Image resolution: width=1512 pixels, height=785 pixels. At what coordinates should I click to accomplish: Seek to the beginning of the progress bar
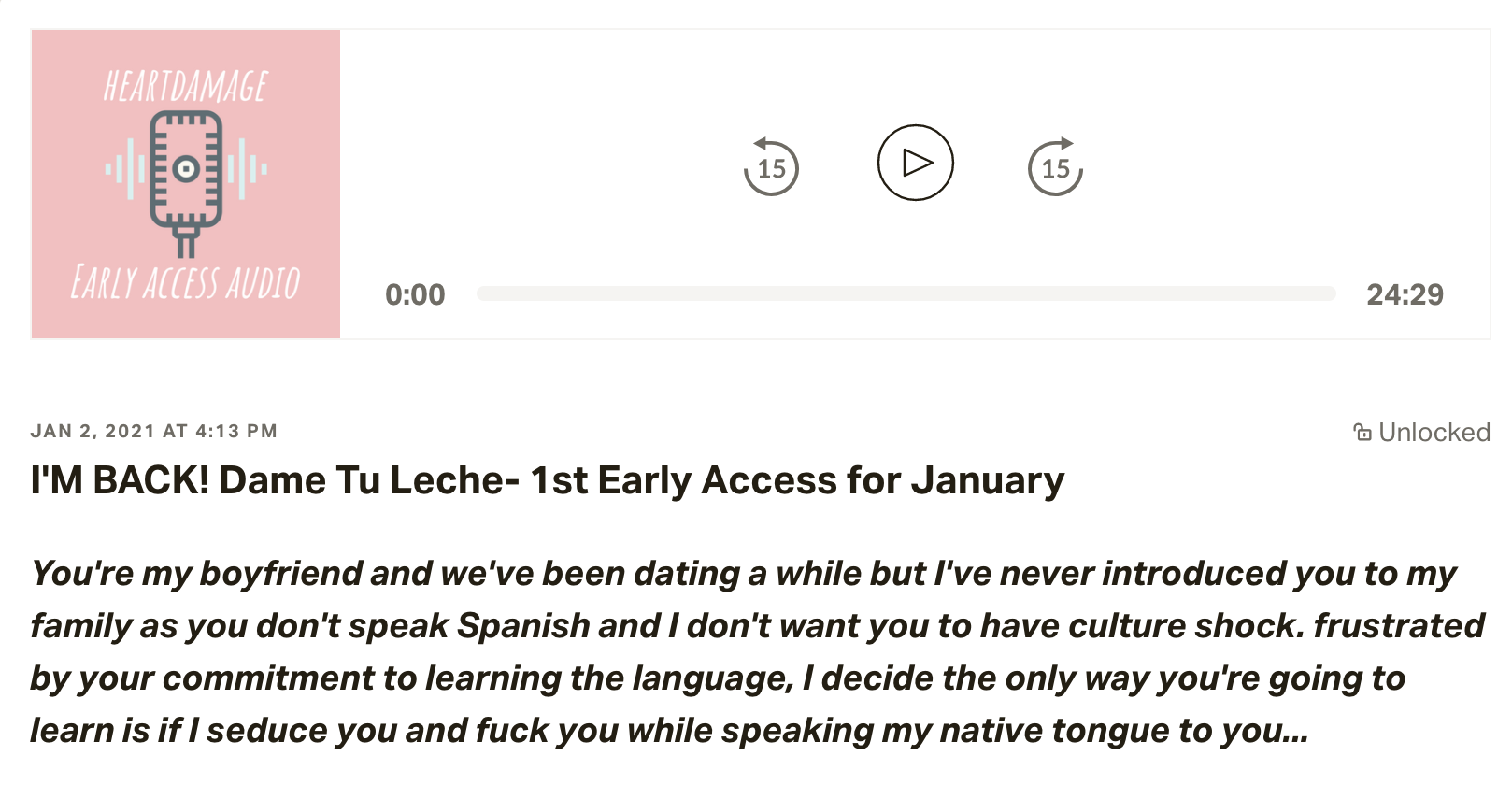pos(480,293)
